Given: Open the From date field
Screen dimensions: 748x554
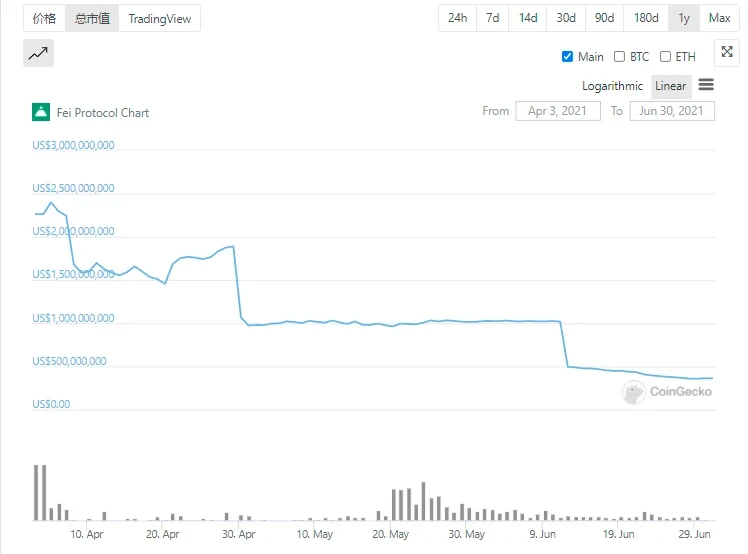Looking at the screenshot, I should 558,111.
